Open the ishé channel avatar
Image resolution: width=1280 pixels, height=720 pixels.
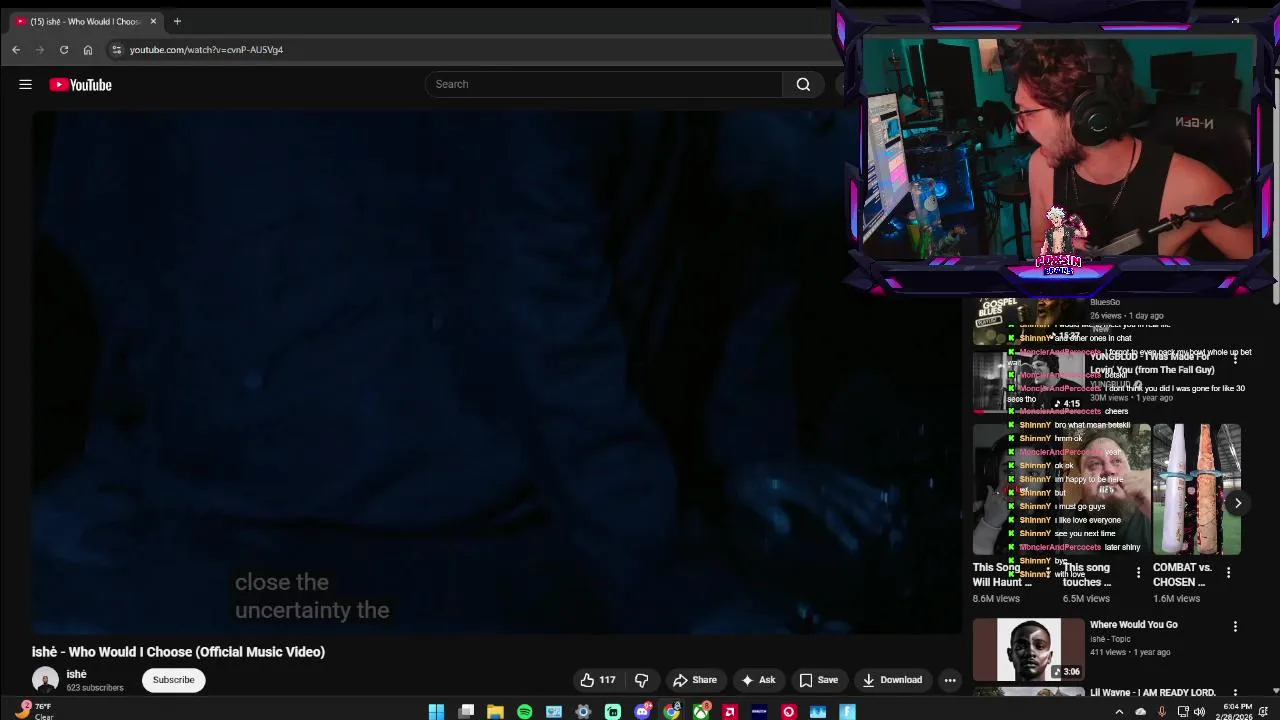click(45, 680)
